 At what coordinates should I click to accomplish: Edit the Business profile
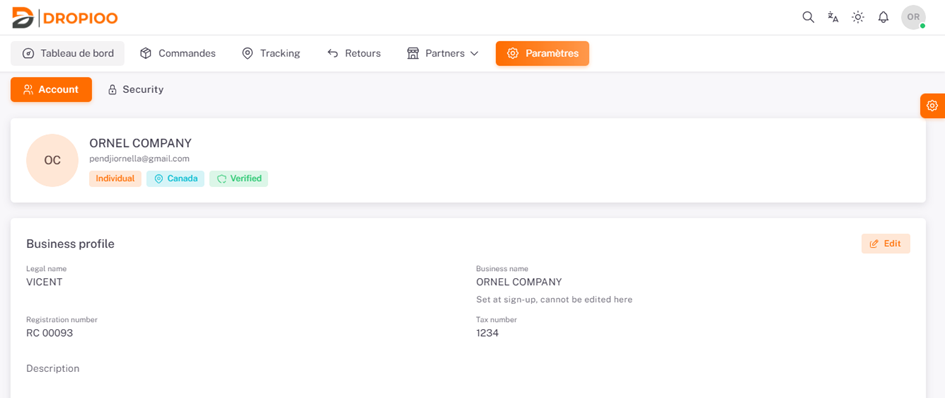[x=885, y=244]
